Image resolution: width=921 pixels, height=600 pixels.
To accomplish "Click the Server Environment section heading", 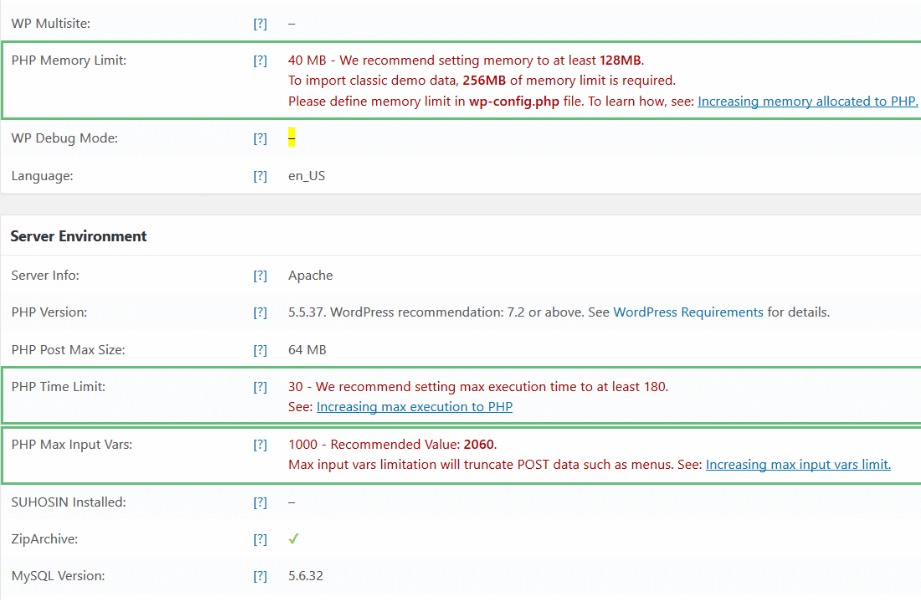I will 78,236.
